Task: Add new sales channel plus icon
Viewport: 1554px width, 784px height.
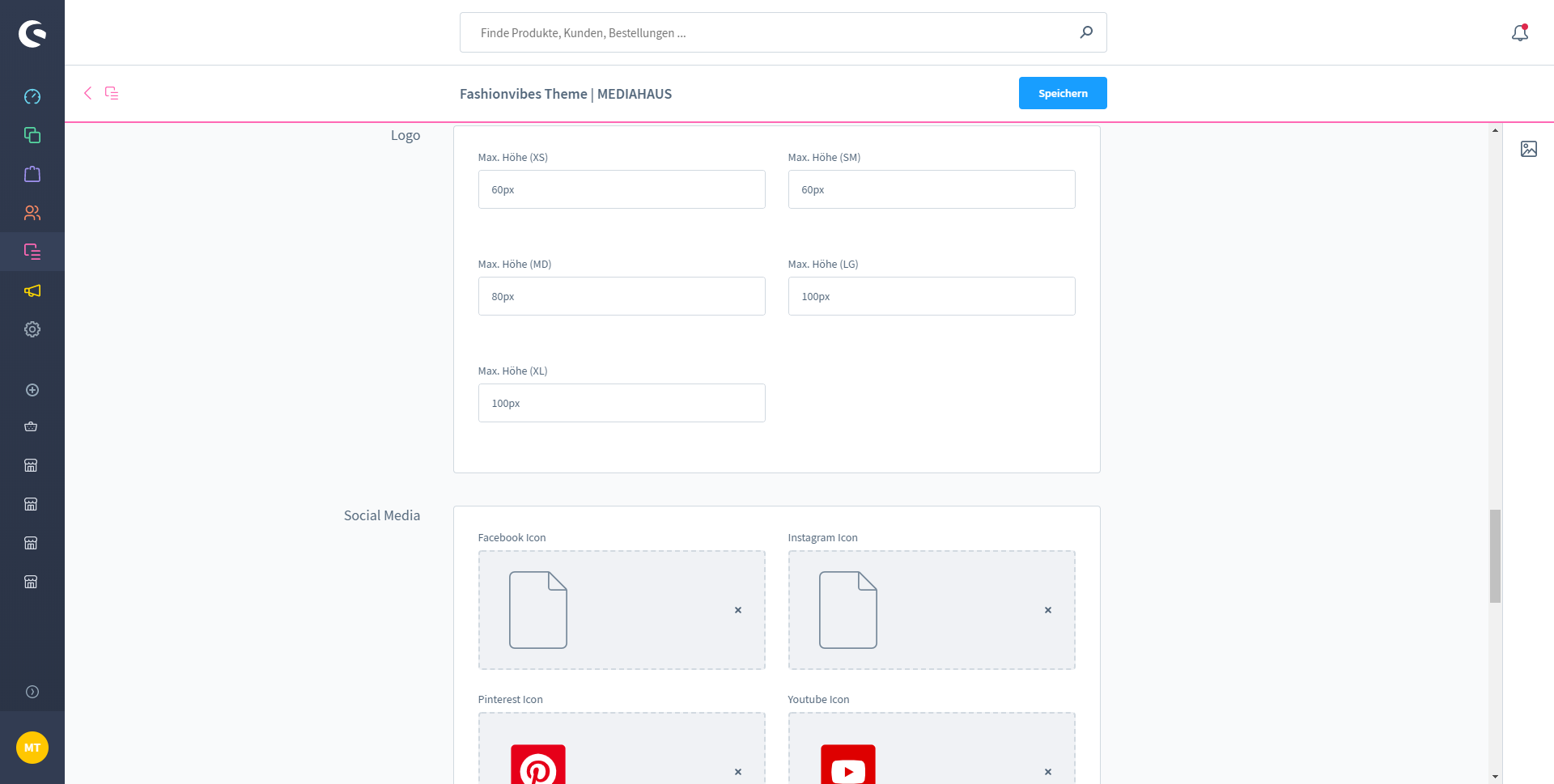Action: pyautogui.click(x=32, y=390)
